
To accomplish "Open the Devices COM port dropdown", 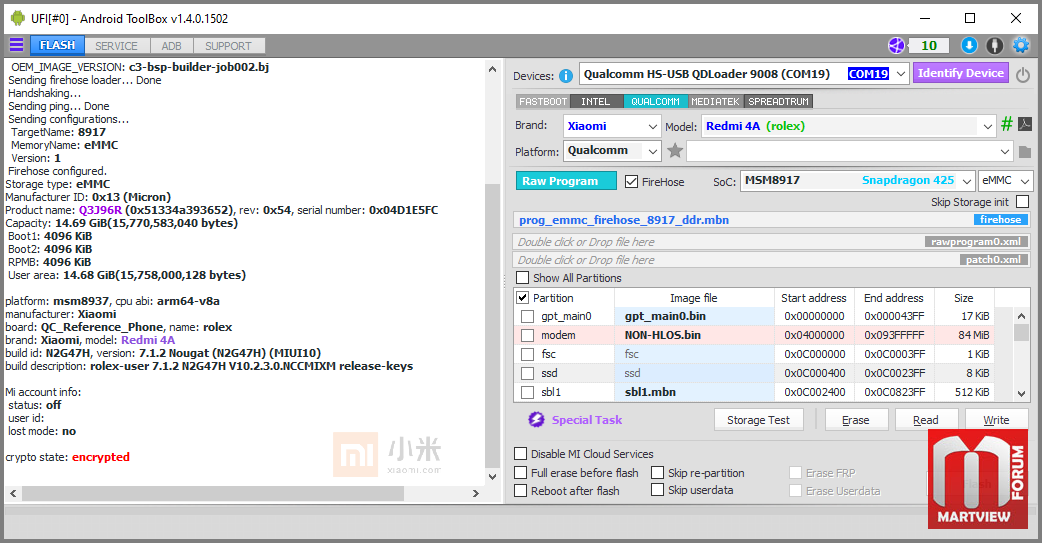I will tap(900, 74).
